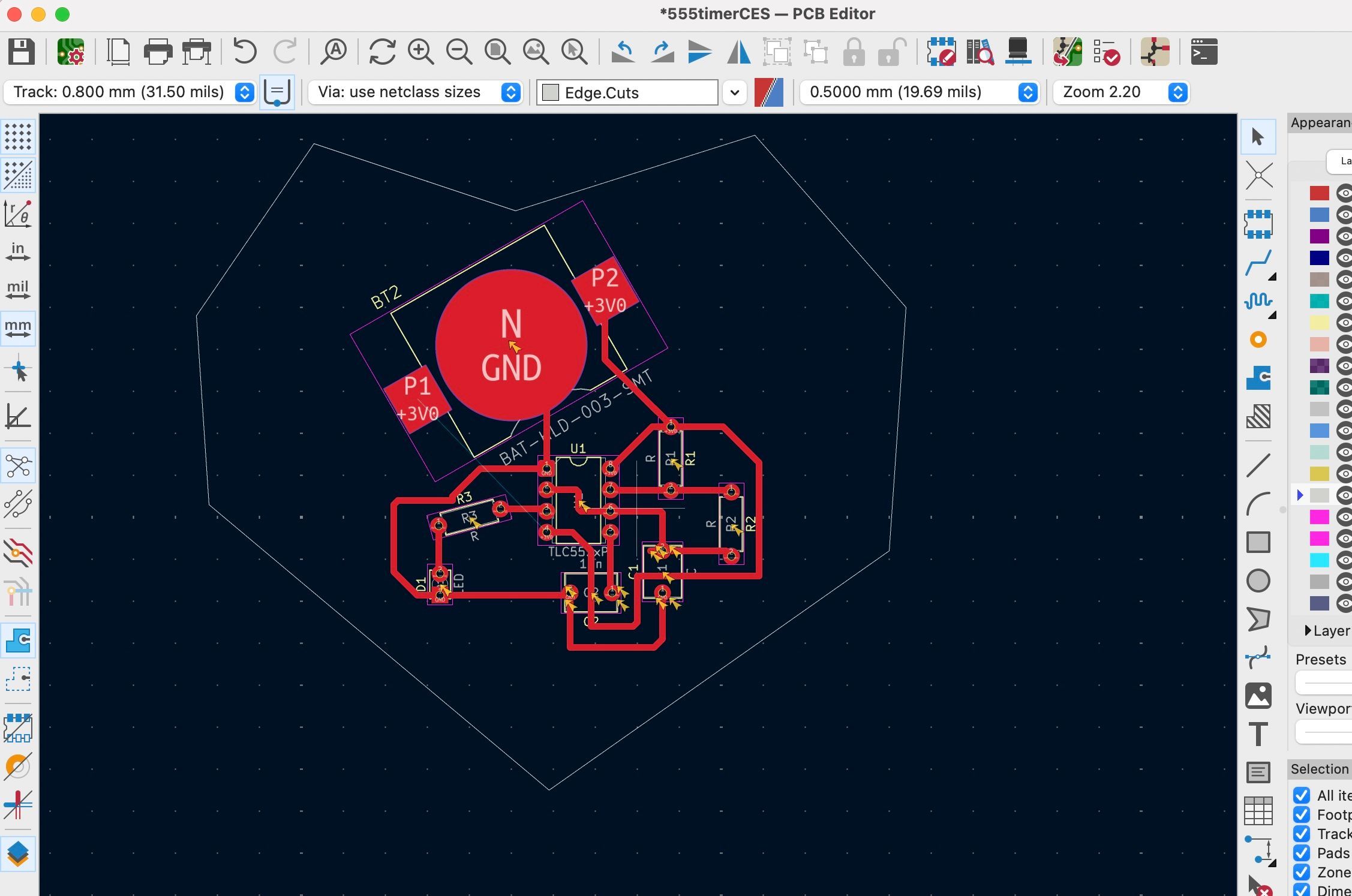The image size is (1352, 896).
Task: Open the Presets dropdown
Action: coord(1324,682)
